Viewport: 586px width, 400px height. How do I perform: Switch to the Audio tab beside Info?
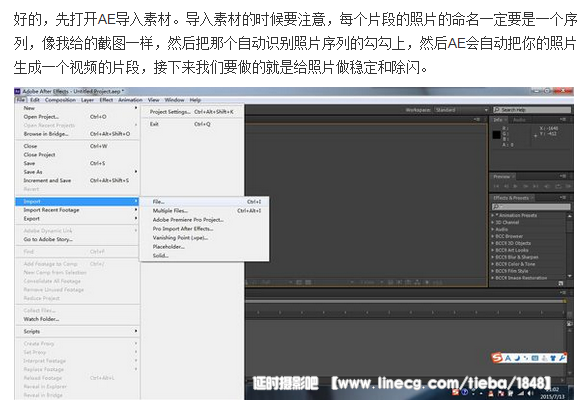(519, 120)
